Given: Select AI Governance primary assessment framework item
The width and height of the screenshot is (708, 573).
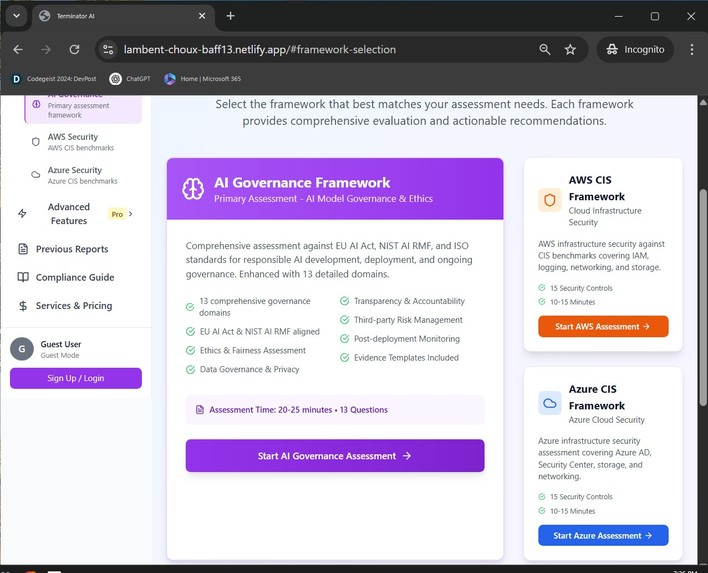Looking at the screenshot, I should tap(83, 109).
